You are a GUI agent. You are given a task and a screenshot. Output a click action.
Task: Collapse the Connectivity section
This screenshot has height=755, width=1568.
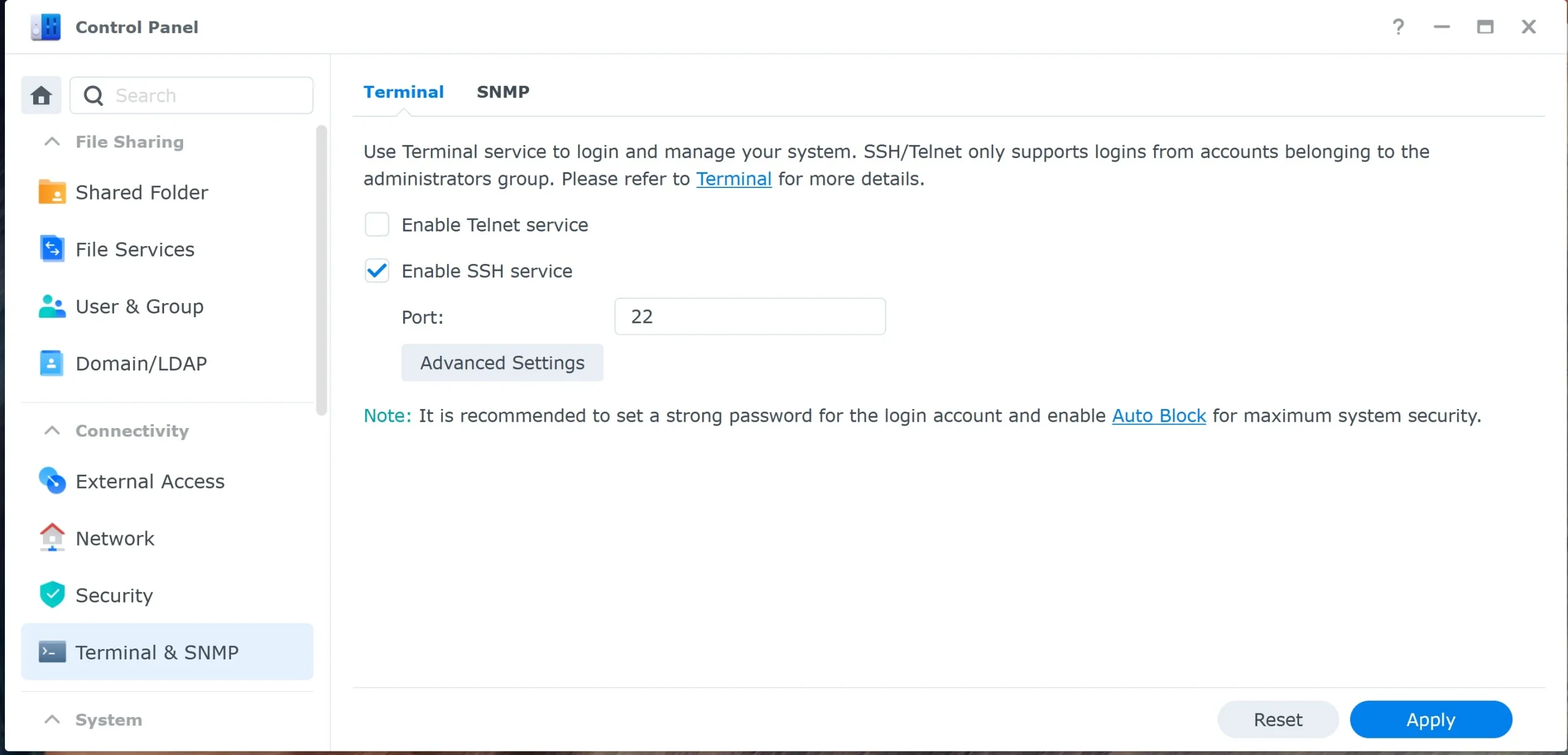pos(51,430)
